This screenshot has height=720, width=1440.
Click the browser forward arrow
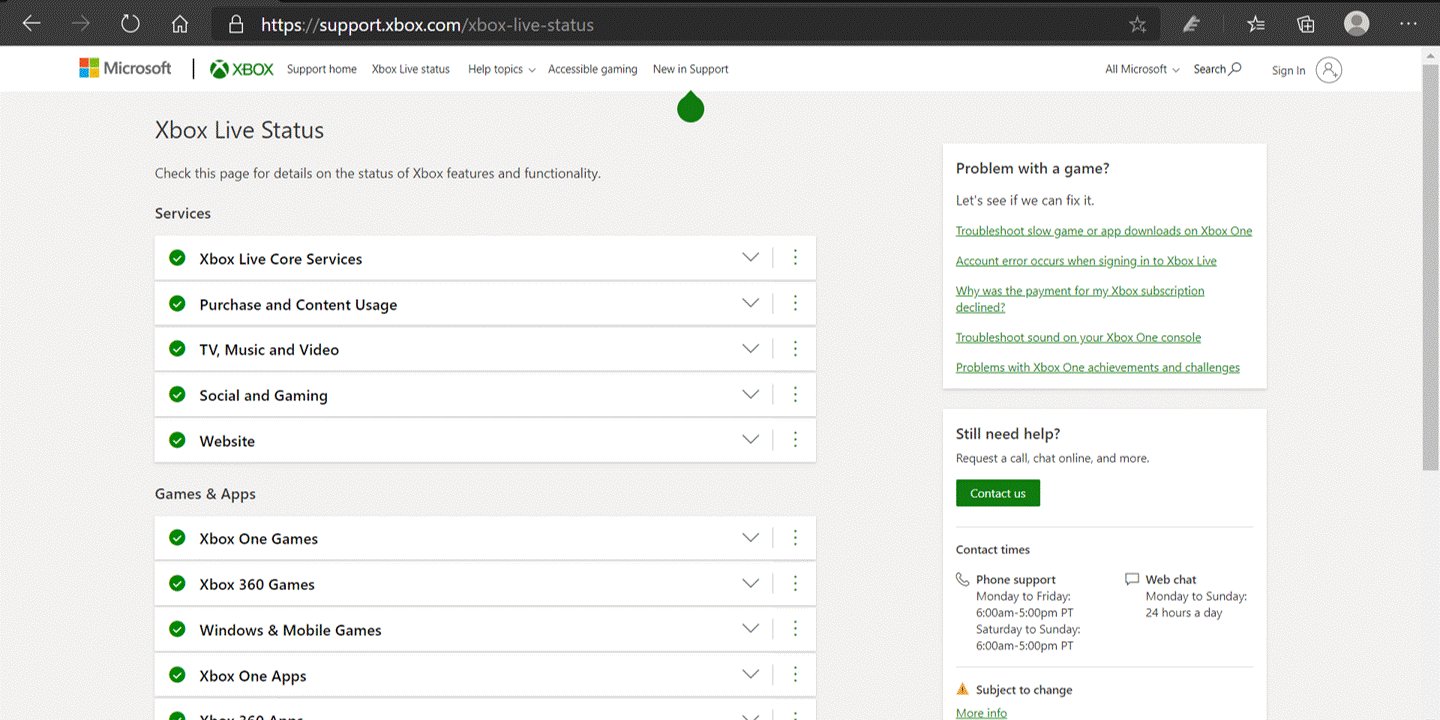pos(81,23)
